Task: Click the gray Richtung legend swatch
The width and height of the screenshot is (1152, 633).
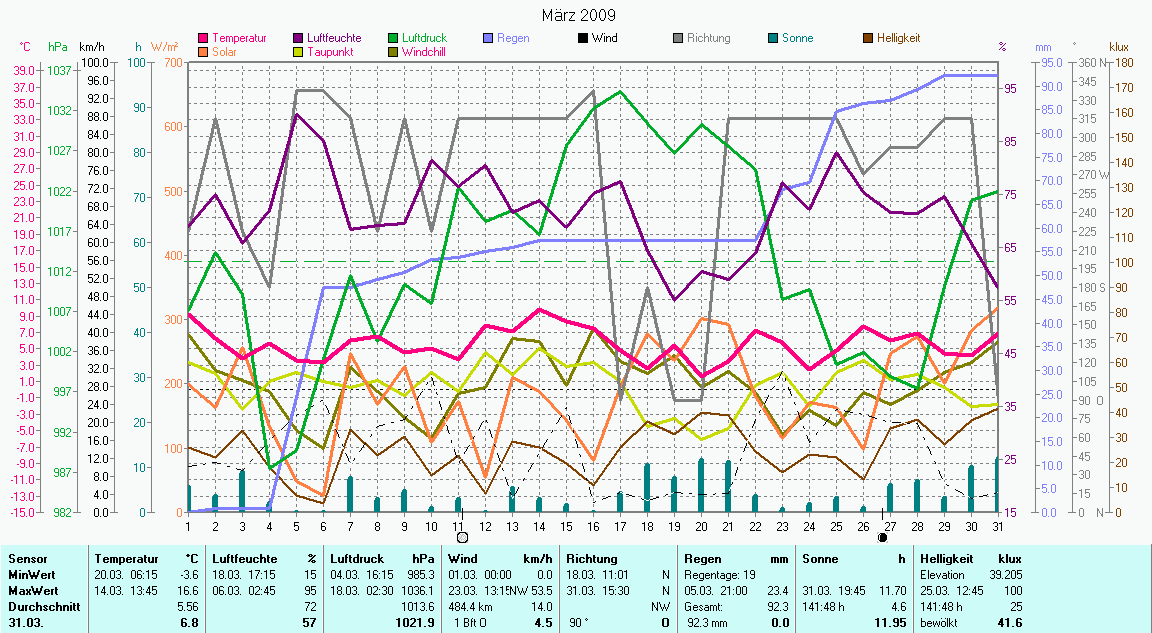Action: (x=677, y=38)
